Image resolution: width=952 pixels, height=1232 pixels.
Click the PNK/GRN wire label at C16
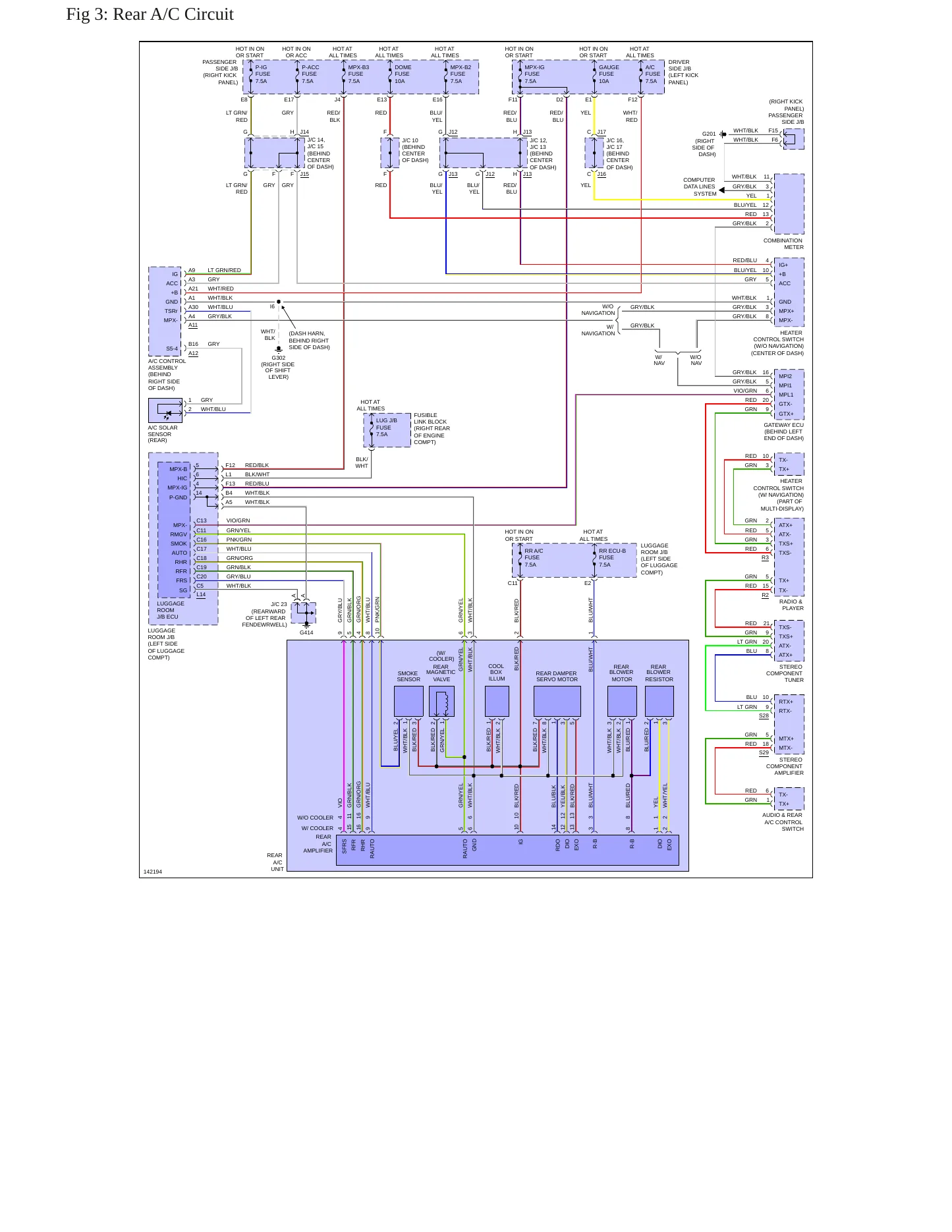click(x=239, y=540)
